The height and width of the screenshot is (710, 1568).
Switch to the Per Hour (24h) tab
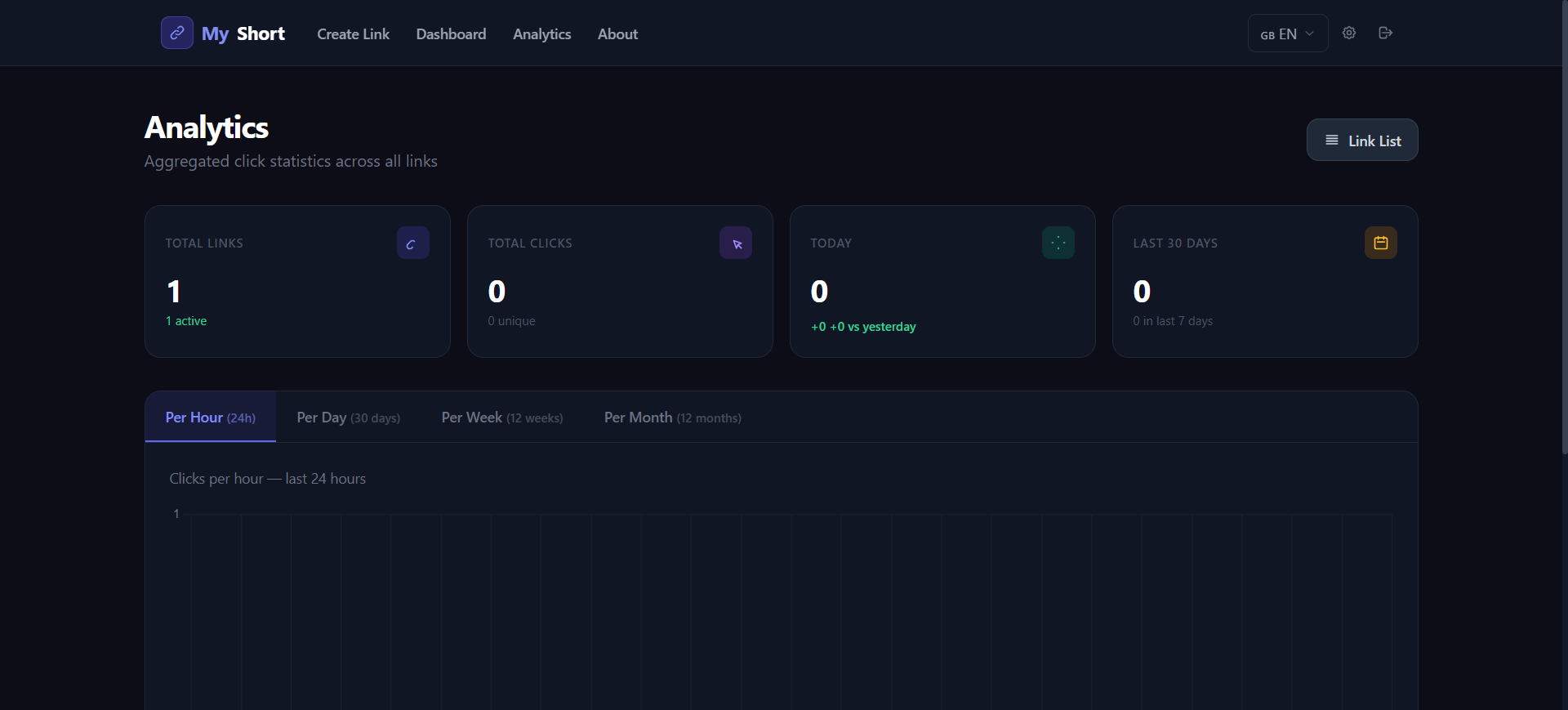[x=211, y=418]
